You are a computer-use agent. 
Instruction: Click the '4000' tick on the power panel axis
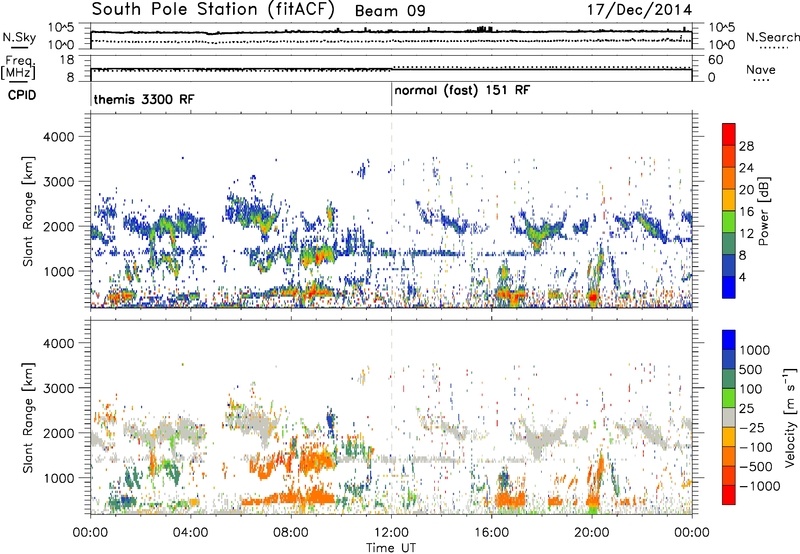58,137
